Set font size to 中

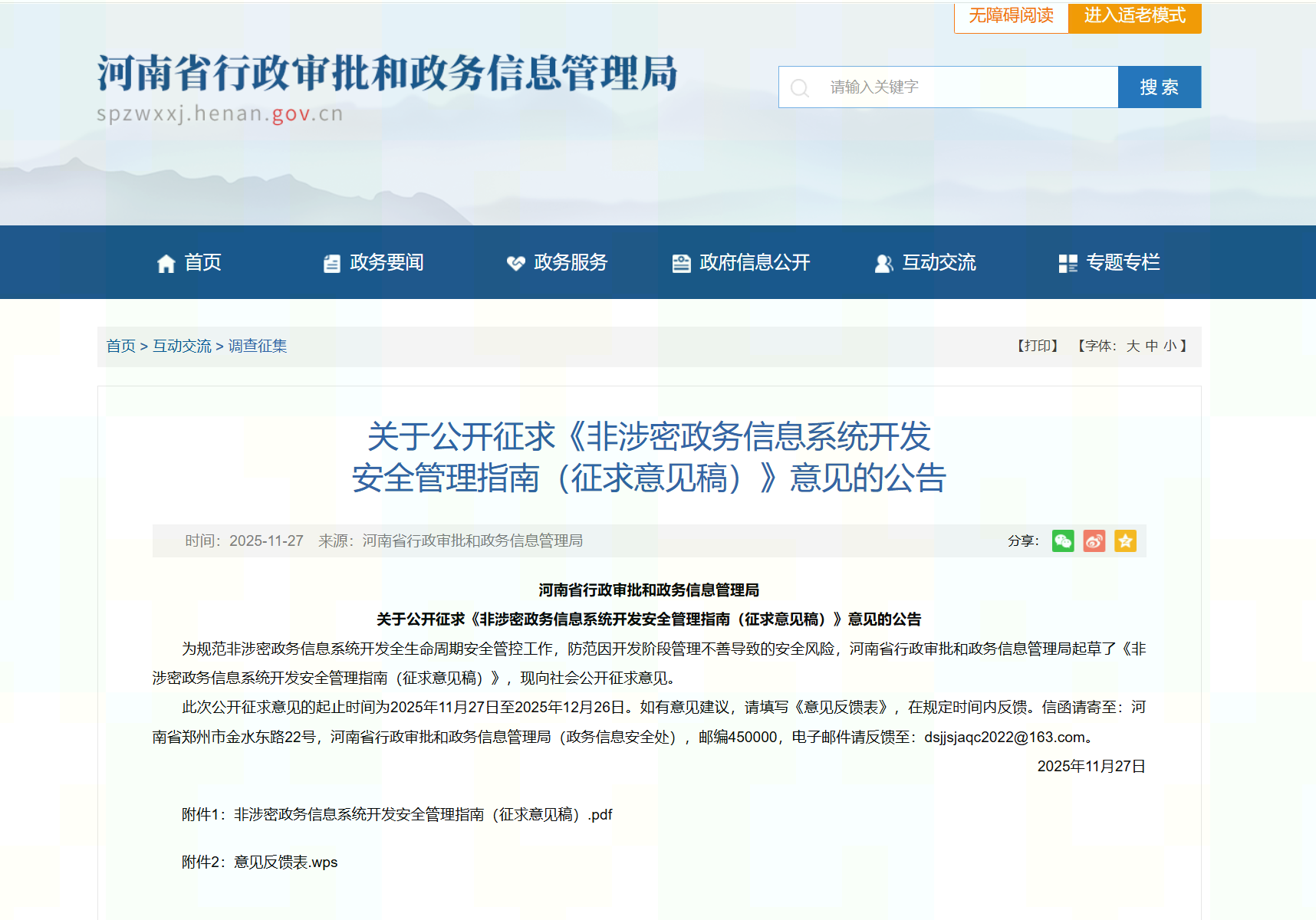coord(1151,347)
